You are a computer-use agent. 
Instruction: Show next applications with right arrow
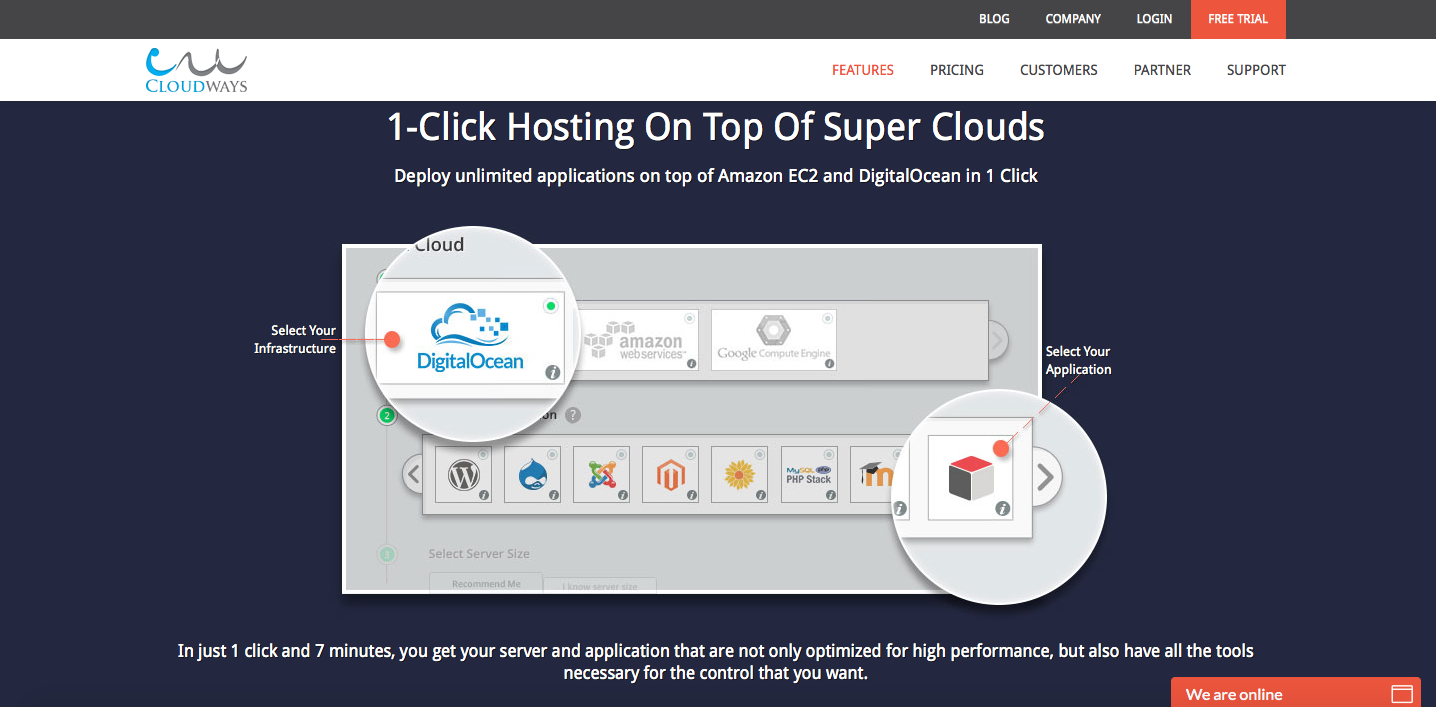[x=1045, y=478]
